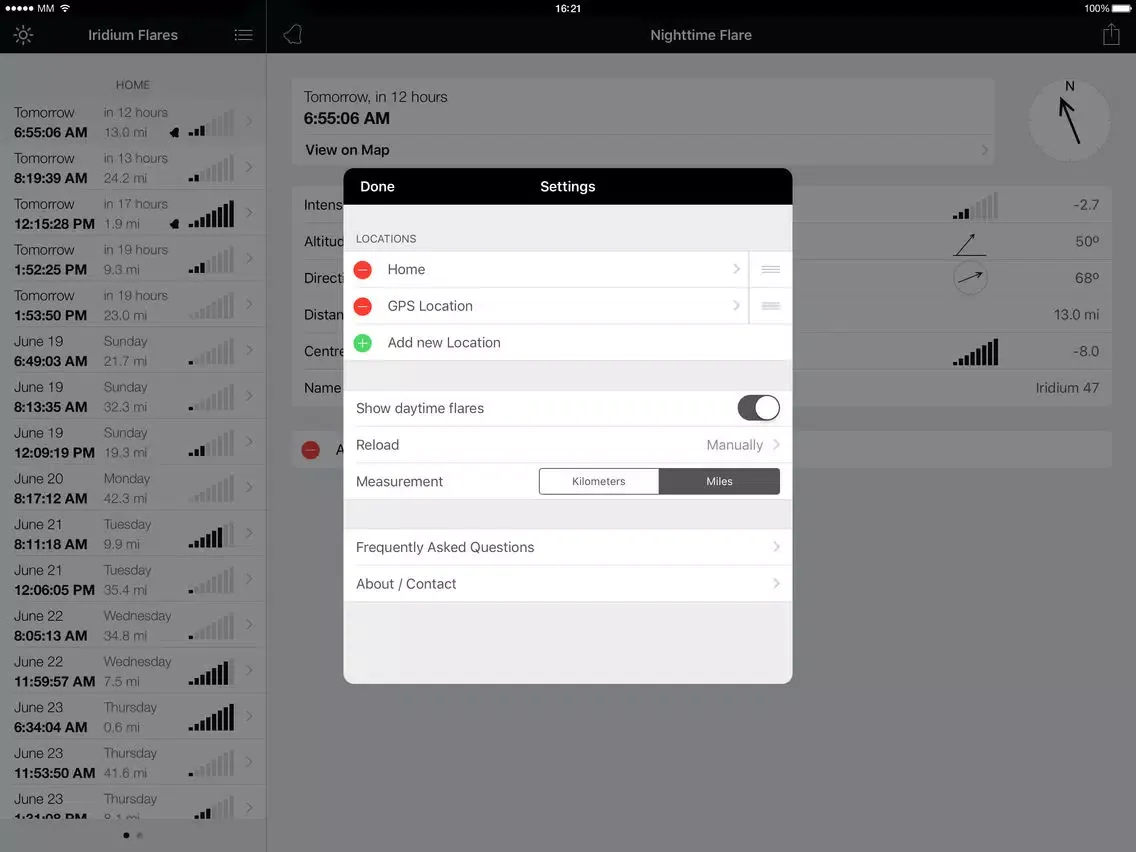This screenshot has height=852, width=1136.
Task: Open About / Contact page
Action: click(x=567, y=584)
